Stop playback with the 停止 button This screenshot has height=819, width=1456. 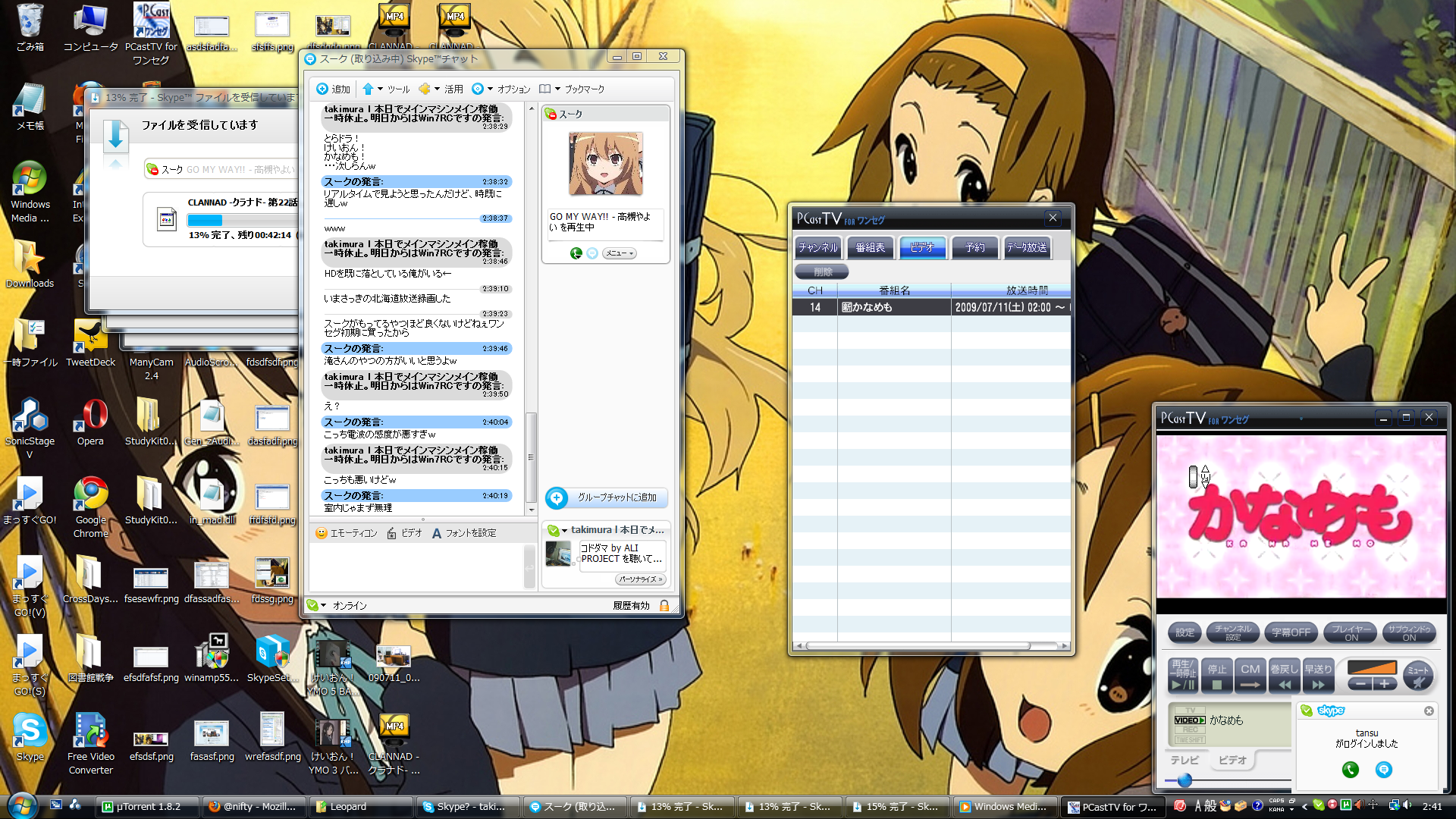1217,675
